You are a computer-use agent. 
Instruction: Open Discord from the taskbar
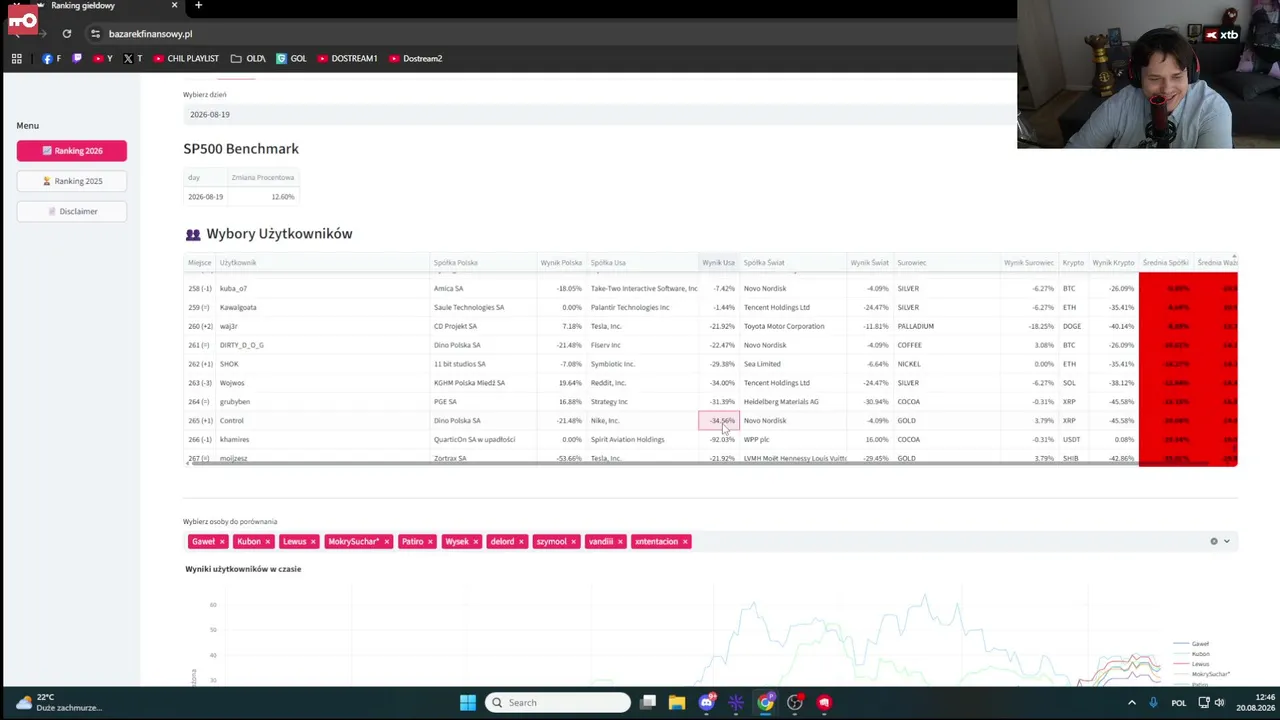point(706,703)
